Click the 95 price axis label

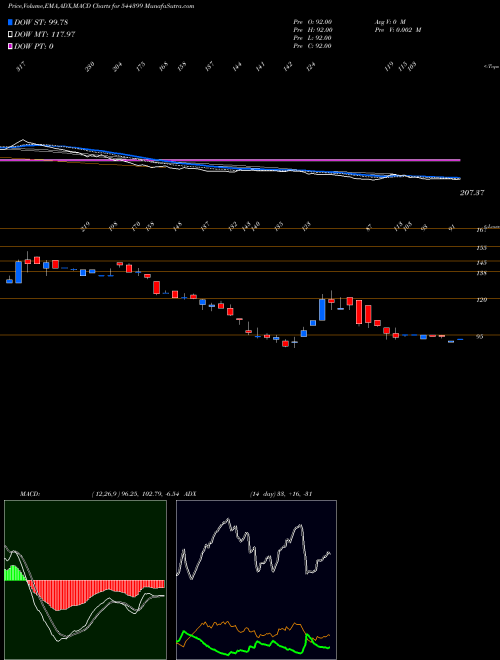[x=480, y=336]
